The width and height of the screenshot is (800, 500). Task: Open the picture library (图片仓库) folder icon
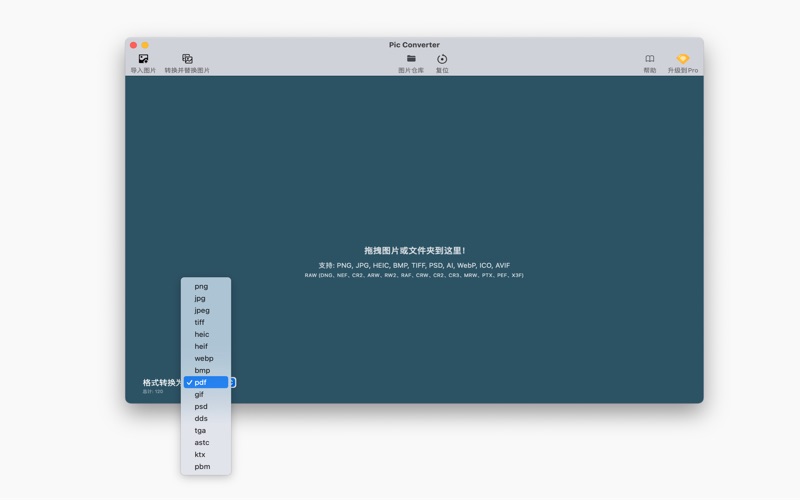pyautogui.click(x=411, y=59)
